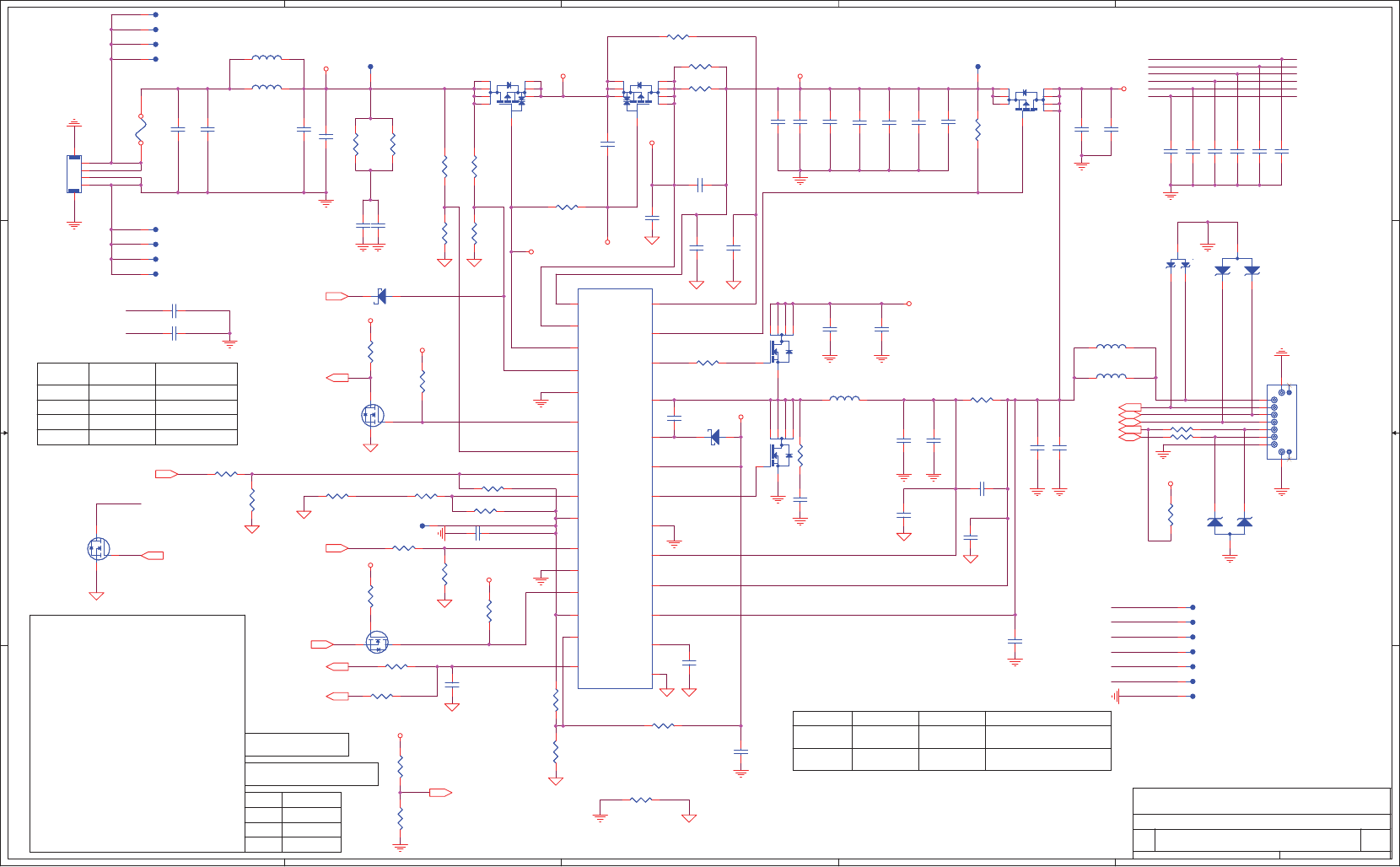The image size is (1400, 867).
Task: Select the large empty notes box at bottom-left
Action: (137, 733)
